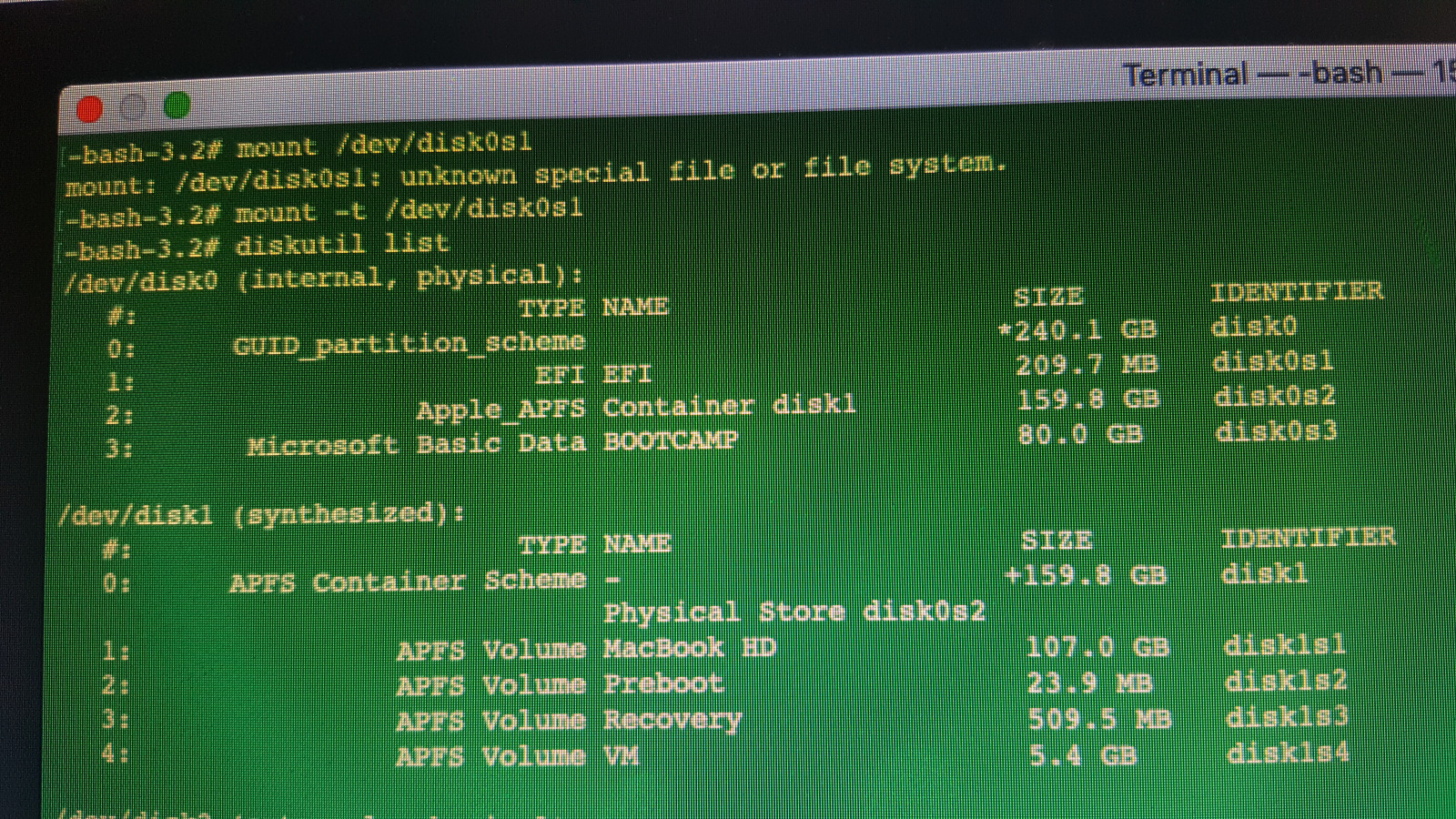Click the '*240.1 GB' size value
Viewport: 1456px width, 819px height.
click(x=1077, y=329)
